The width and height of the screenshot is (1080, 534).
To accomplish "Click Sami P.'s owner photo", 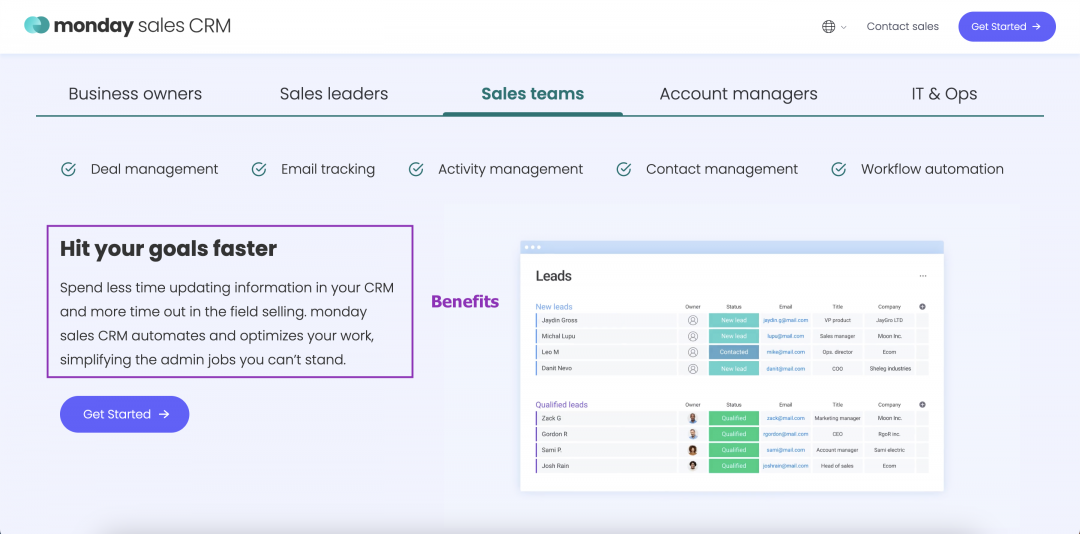I will click(693, 450).
